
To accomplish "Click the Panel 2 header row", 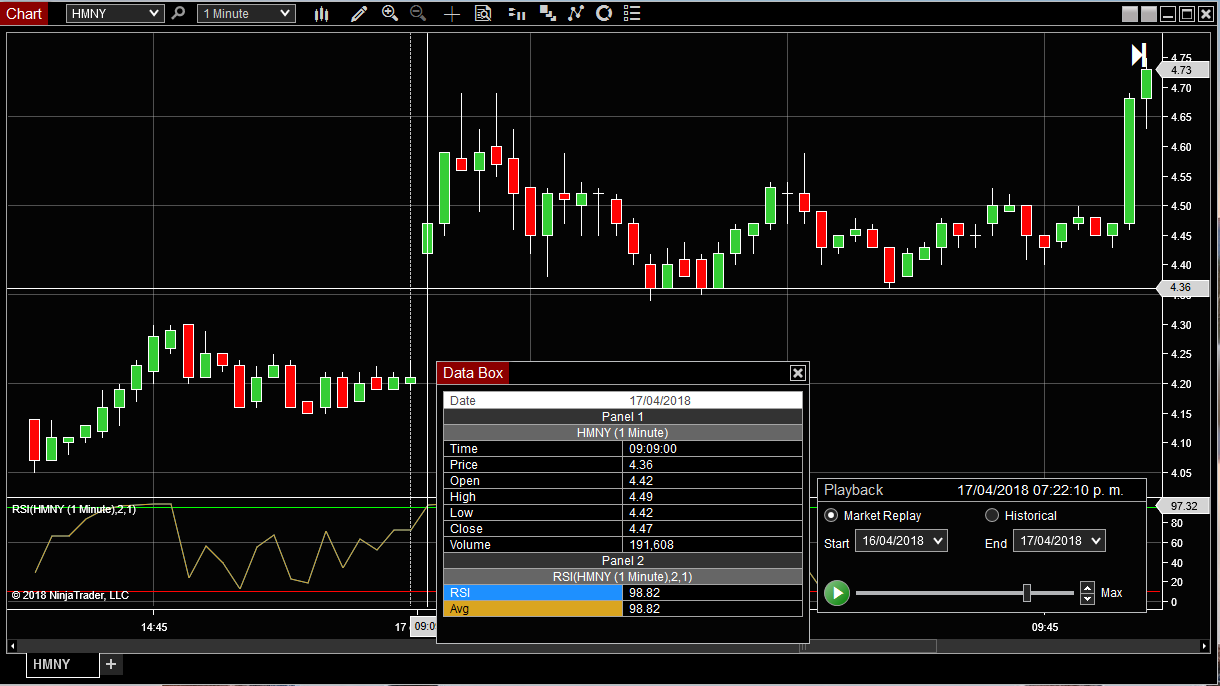I will (623, 561).
